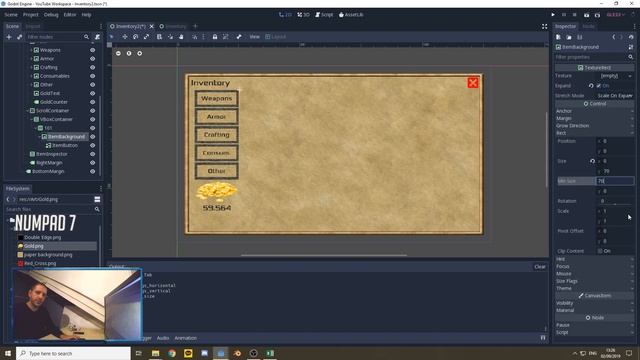Switch to the Import dock tab

pyautogui.click(x=33, y=26)
